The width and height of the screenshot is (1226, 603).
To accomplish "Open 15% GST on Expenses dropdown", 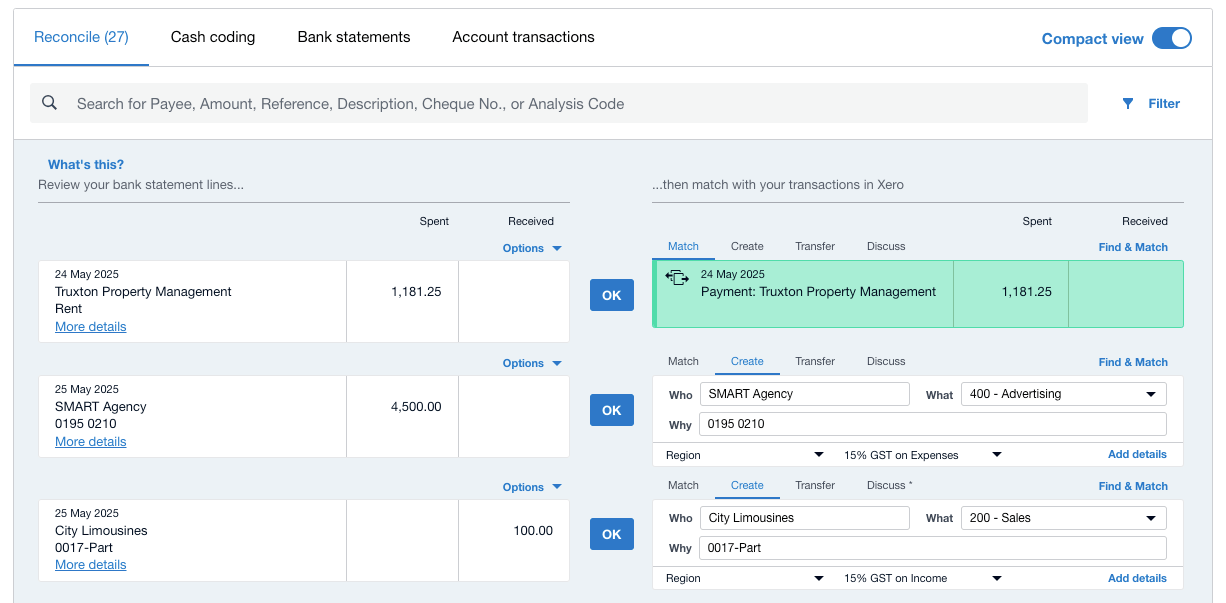I will coord(922,455).
